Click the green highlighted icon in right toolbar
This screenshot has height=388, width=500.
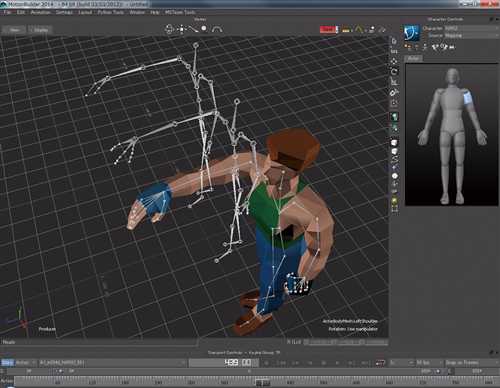394,117
